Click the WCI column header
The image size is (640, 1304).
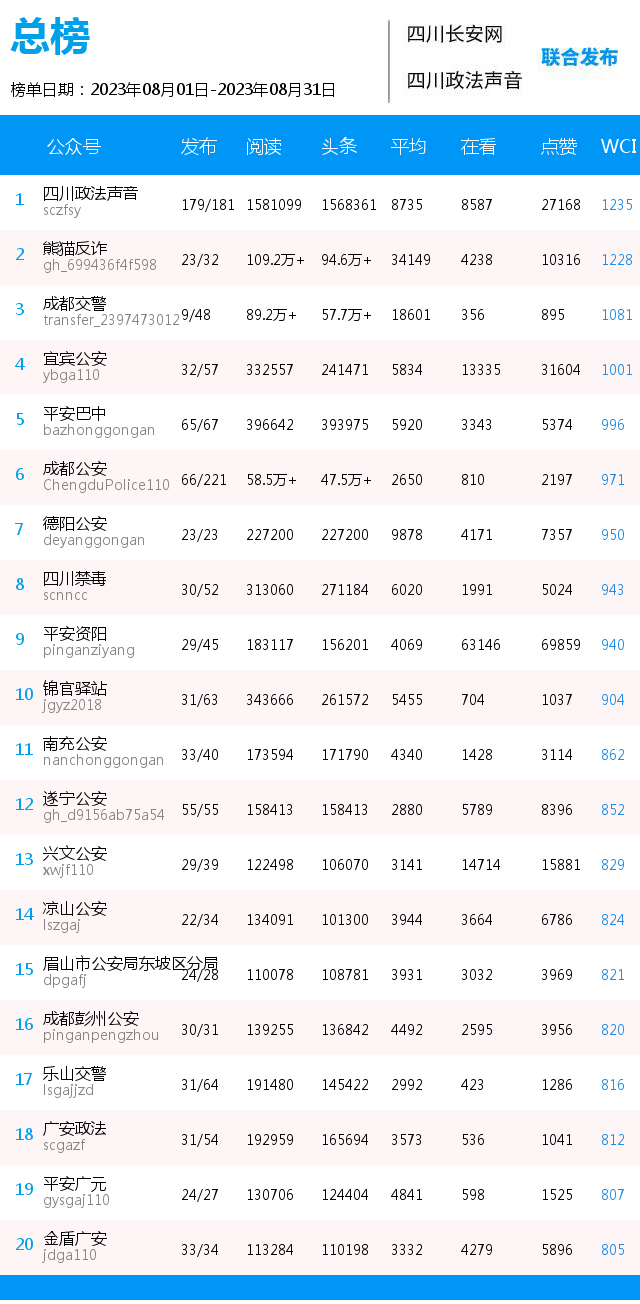(618, 146)
